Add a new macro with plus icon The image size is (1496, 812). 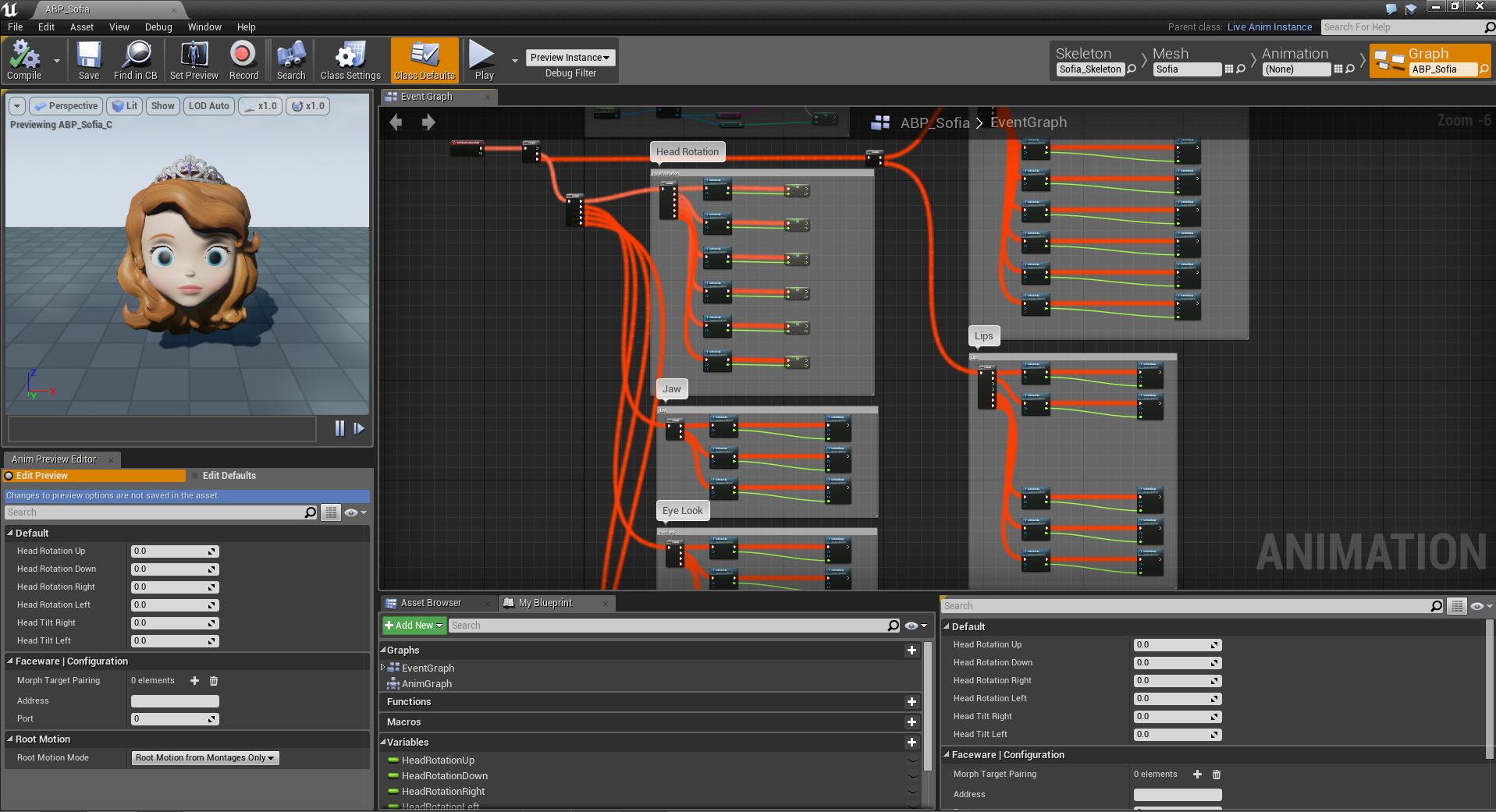(x=911, y=722)
